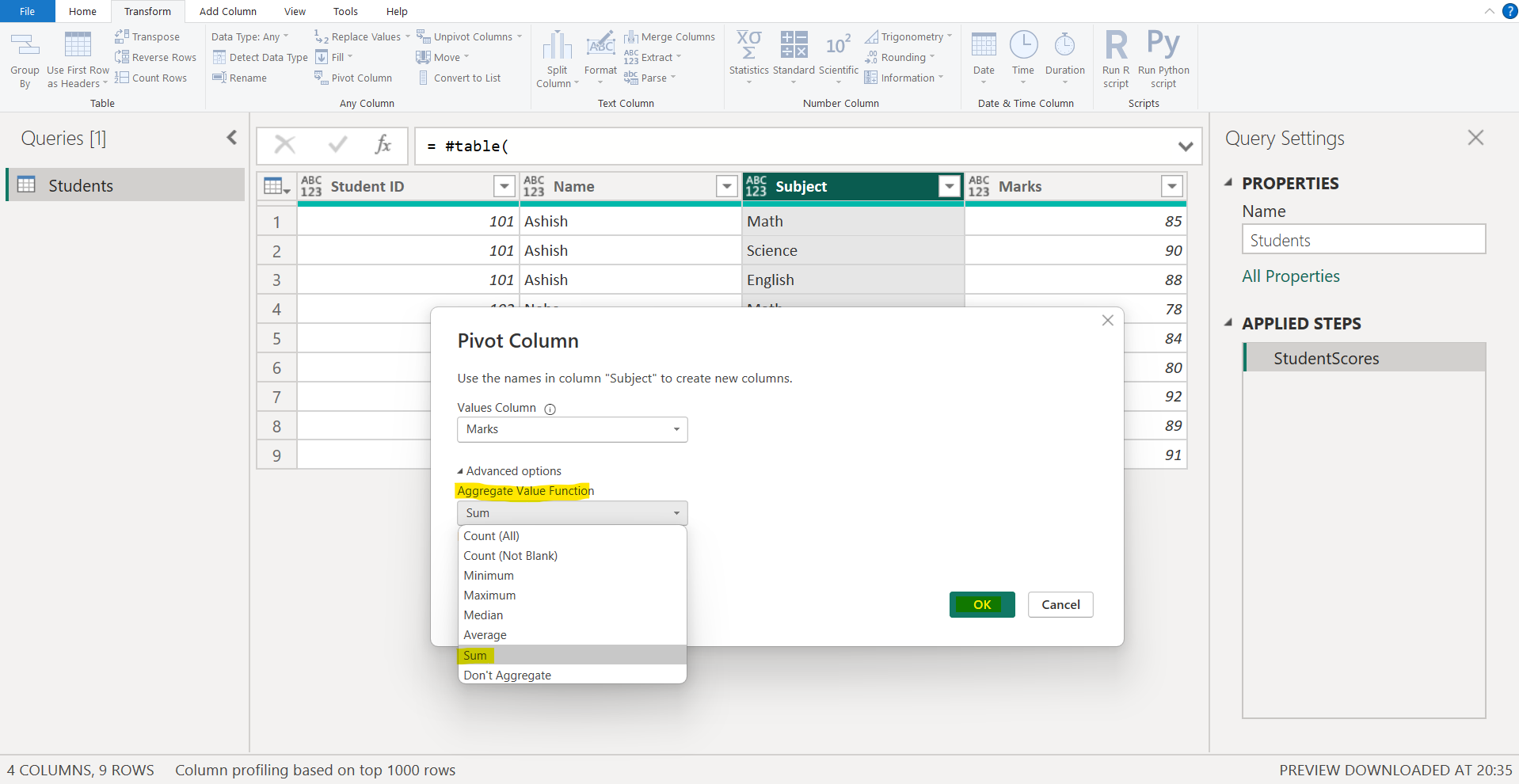Image resolution: width=1519 pixels, height=784 pixels.
Task: Click the Duration clock icon
Action: click(1064, 46)
